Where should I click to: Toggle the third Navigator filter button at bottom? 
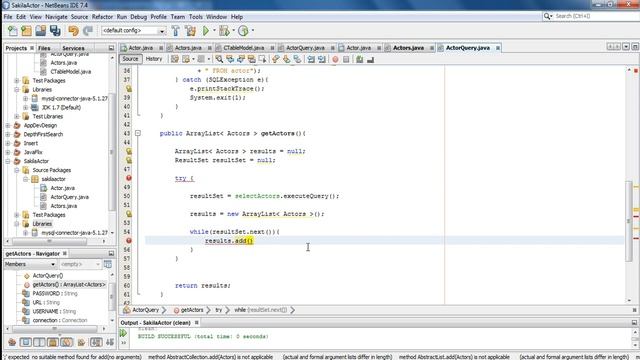39,342
